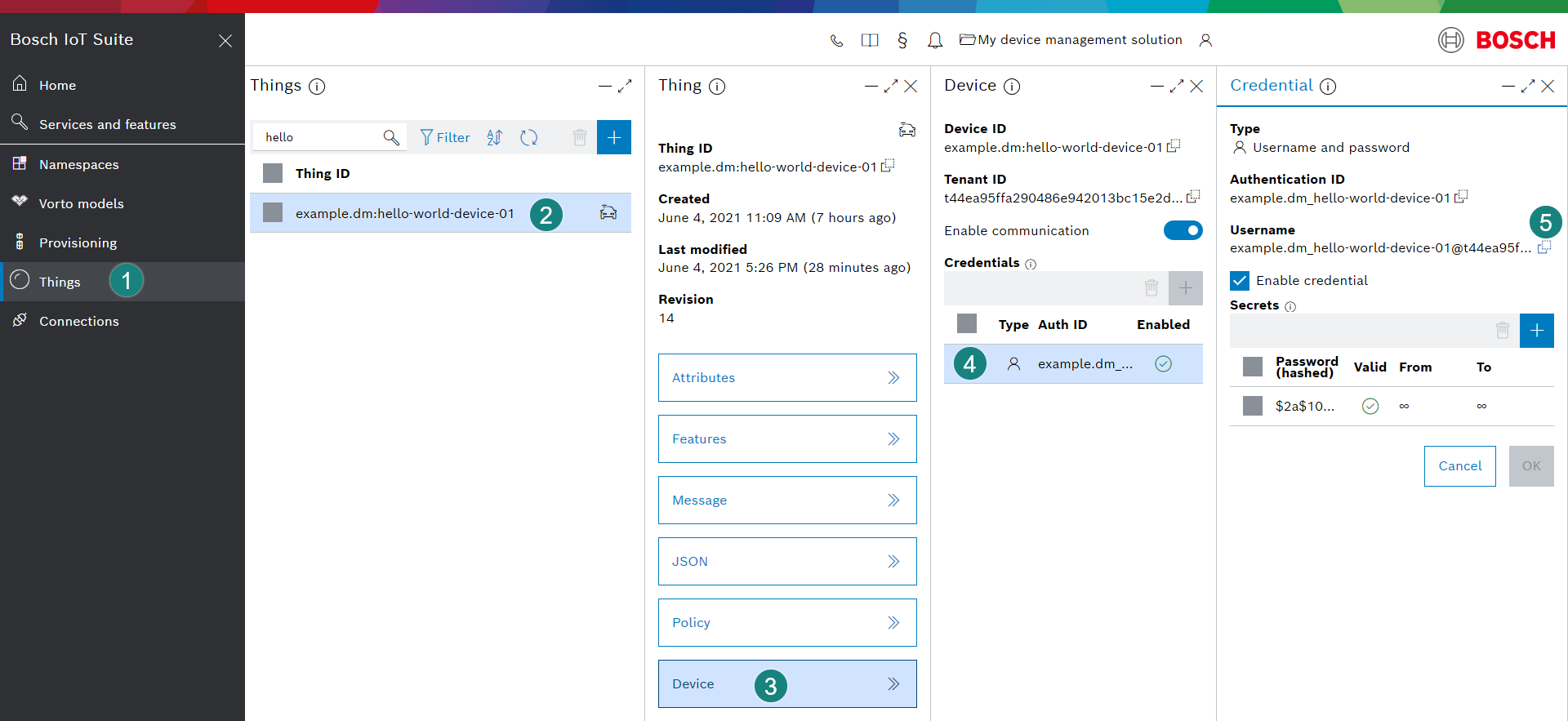Select all secrets via Password header checkbox
1568x721 pixels.
[1253, 367]
